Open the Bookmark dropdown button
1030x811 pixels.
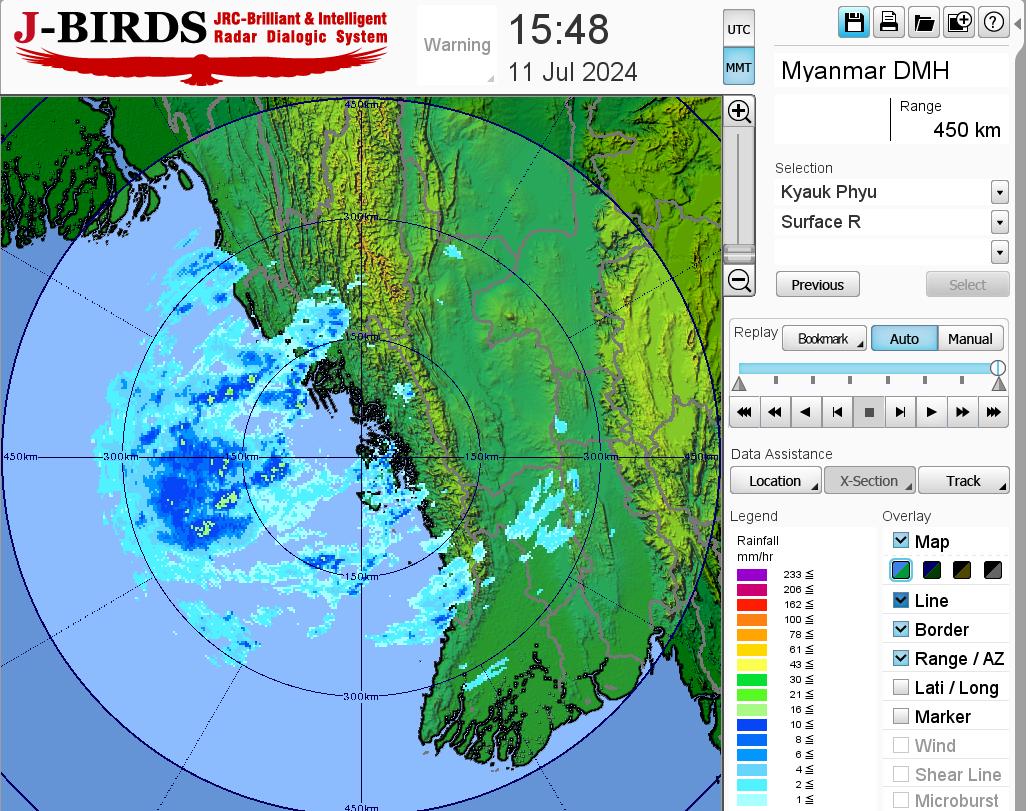click(824, 339)
